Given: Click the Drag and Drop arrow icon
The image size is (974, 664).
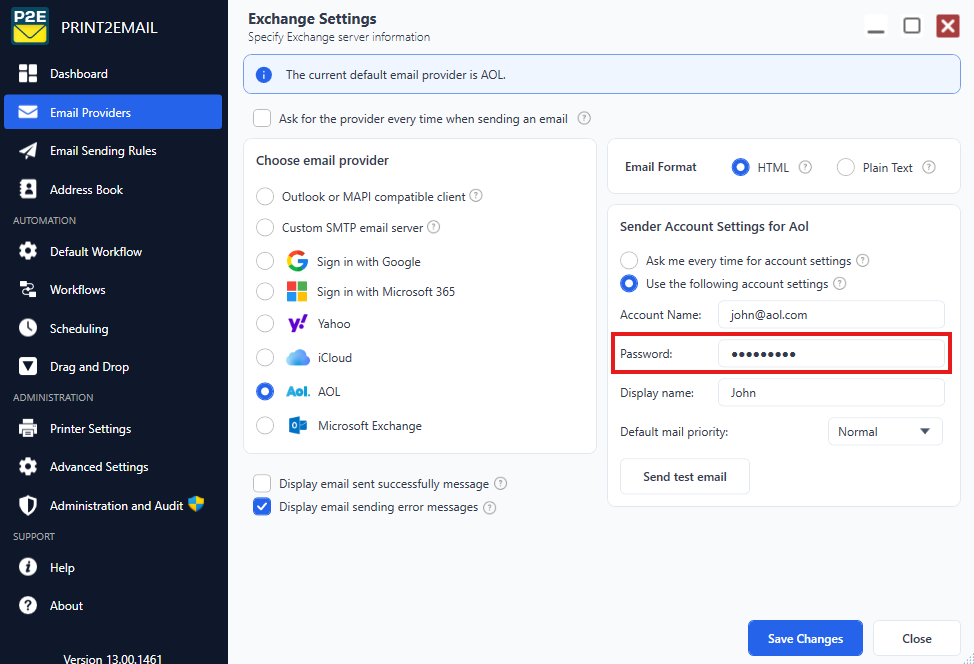Looking at the screenshot, I should coord(28,366).
